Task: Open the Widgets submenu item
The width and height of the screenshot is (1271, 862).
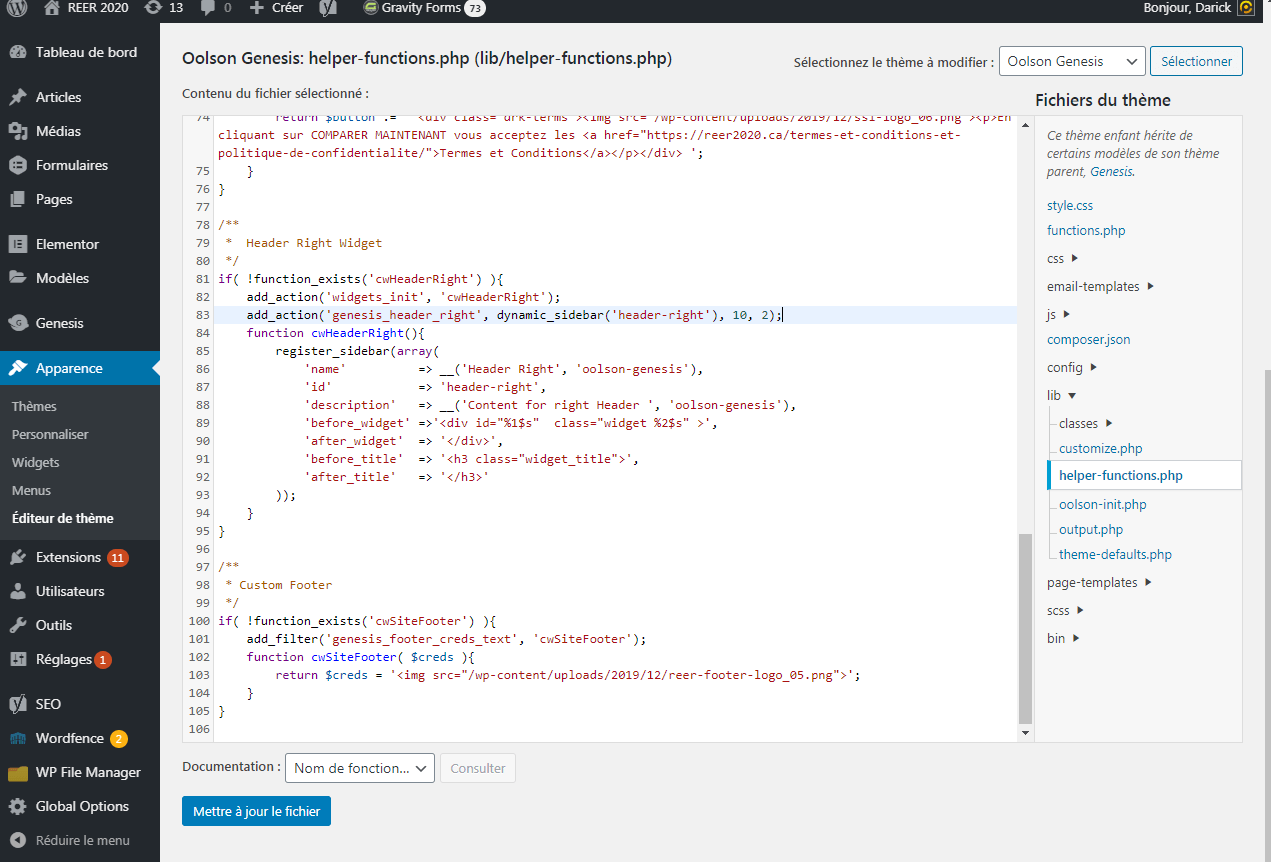Action: 36,462
